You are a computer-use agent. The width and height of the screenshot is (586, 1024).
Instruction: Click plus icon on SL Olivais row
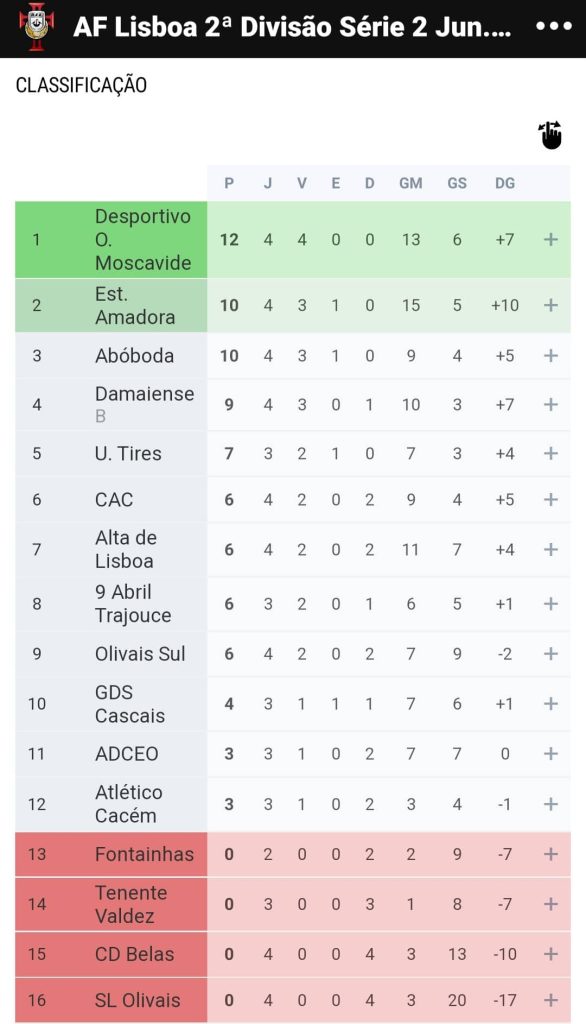tap(551, 1000)
